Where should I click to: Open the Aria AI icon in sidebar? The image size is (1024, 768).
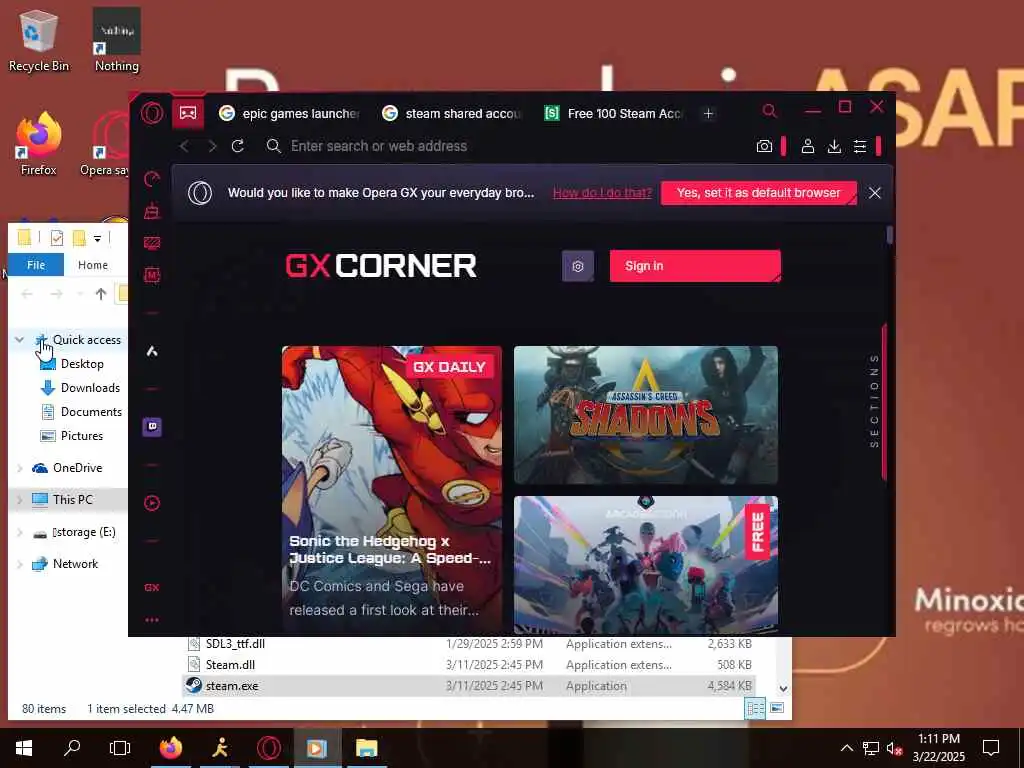tap(152, 351)
